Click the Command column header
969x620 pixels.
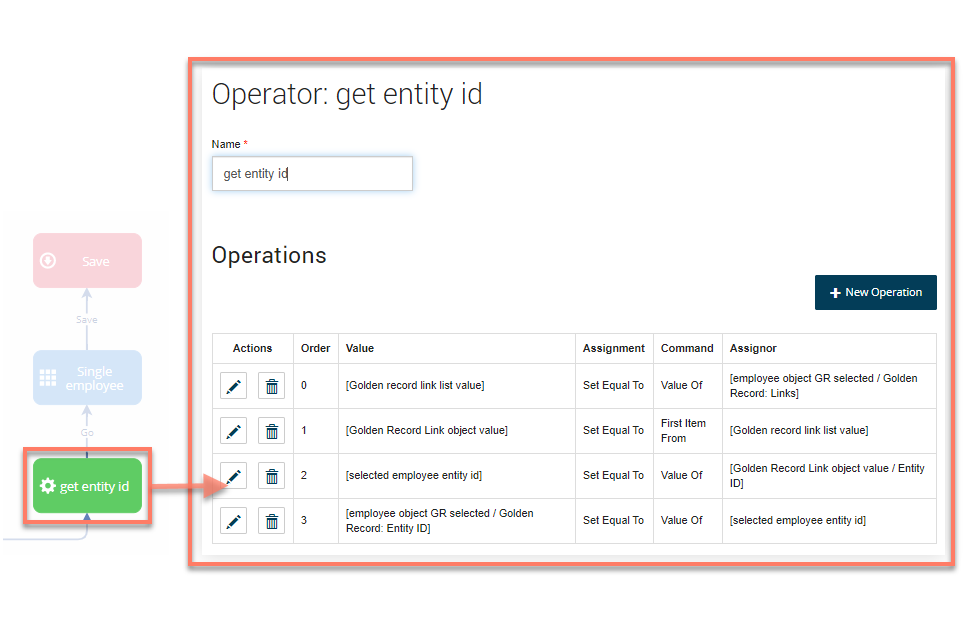coord(687,349)
